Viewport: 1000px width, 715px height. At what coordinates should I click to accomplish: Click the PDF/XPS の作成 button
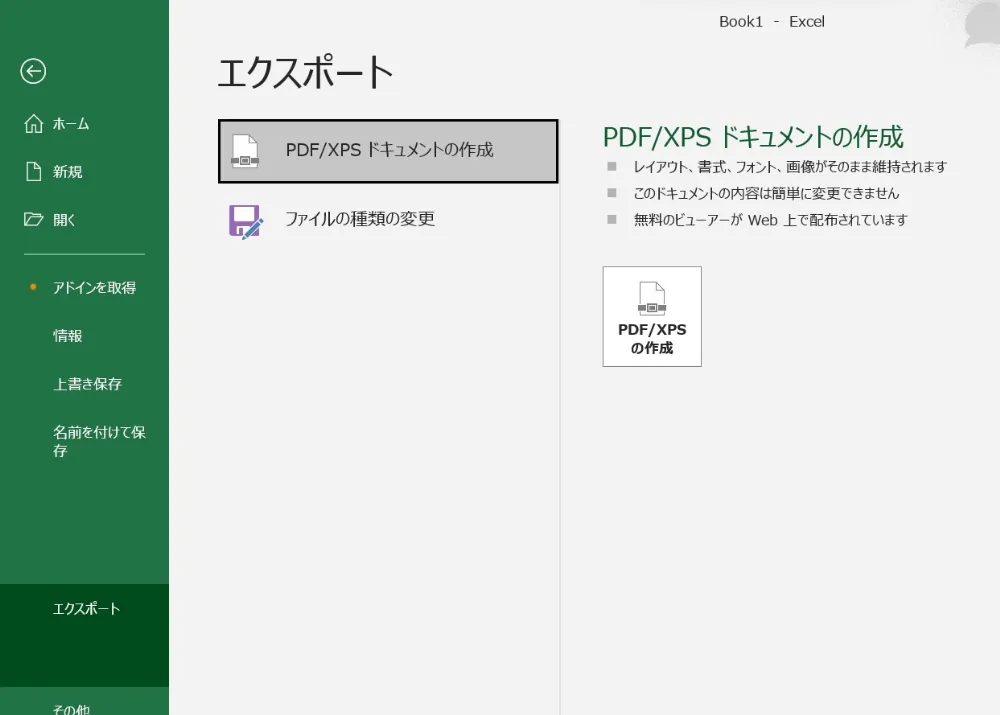click(652, 316)
